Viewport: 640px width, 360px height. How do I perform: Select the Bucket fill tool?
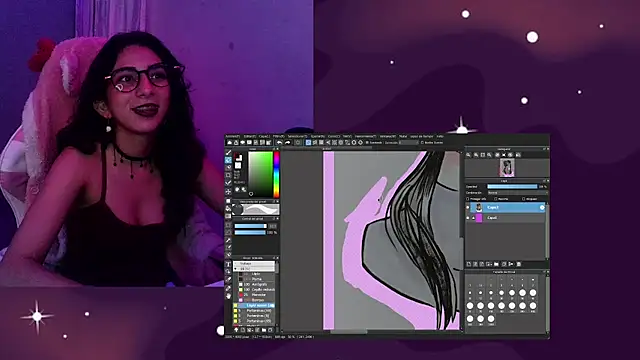[x=229, y=208]
